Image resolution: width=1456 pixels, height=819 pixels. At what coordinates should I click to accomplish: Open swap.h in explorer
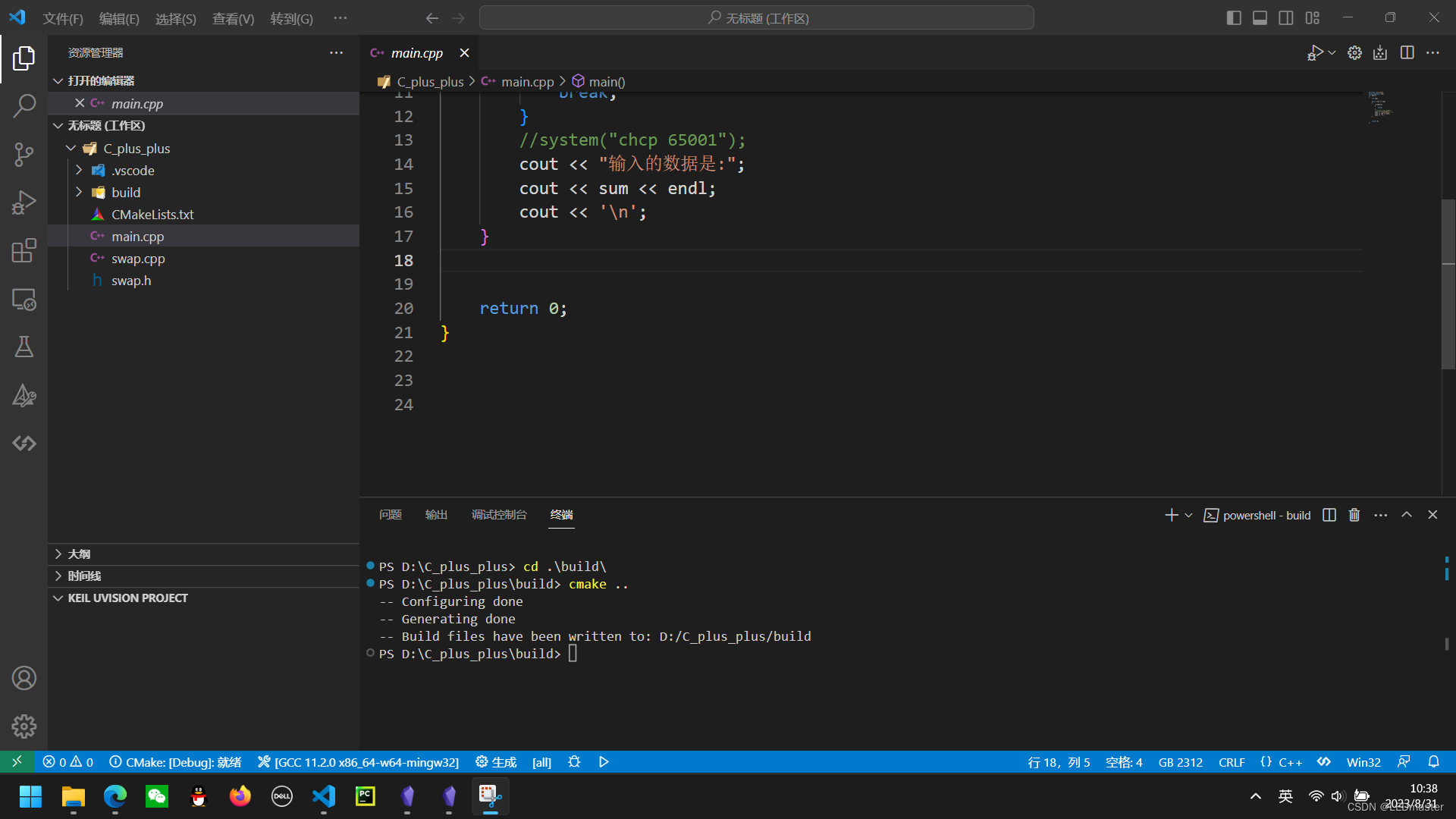click(x=203, y=280)
